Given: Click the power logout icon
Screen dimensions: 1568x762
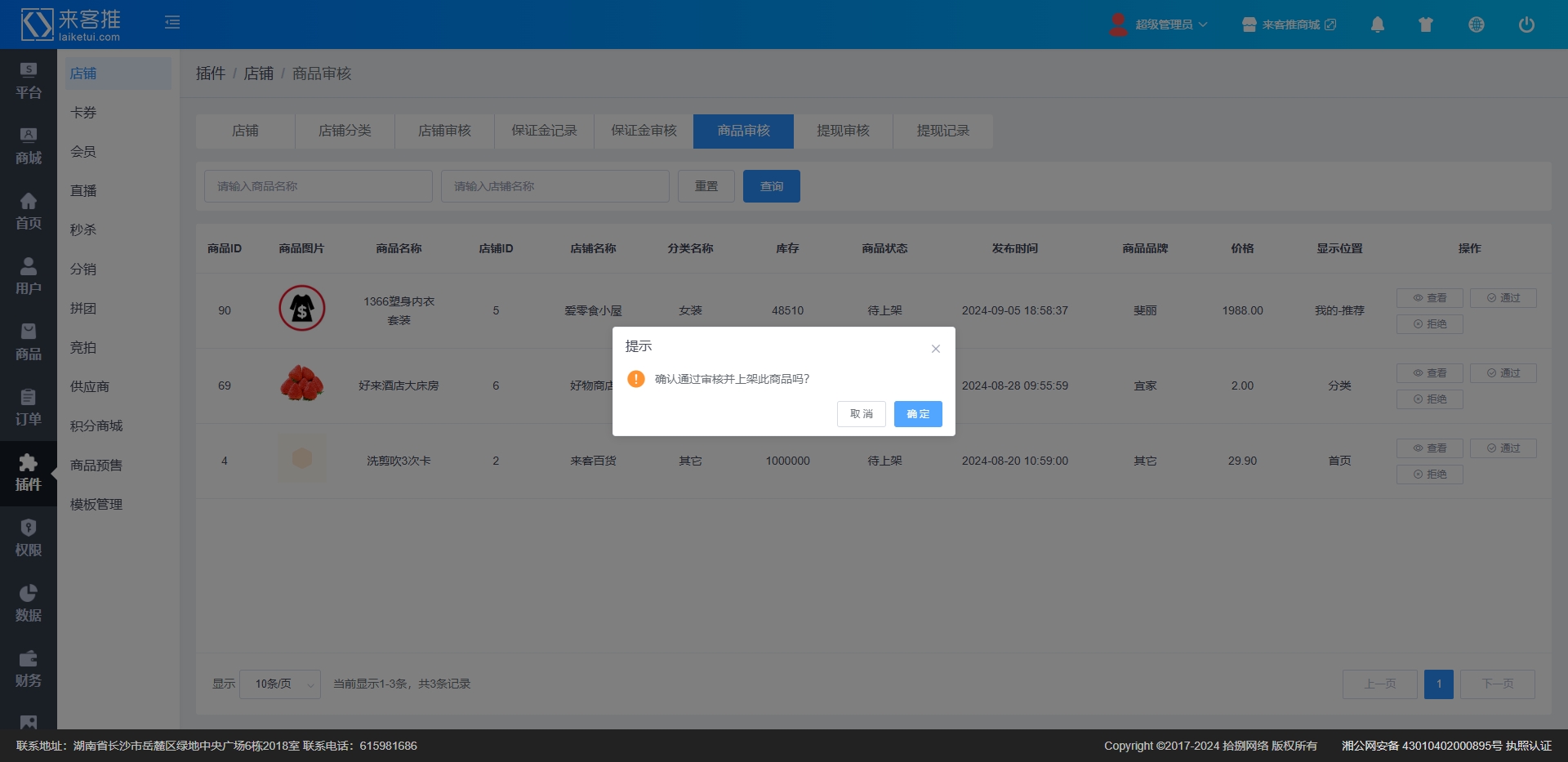Looking at the screenshot, I should coord(1526,25).
